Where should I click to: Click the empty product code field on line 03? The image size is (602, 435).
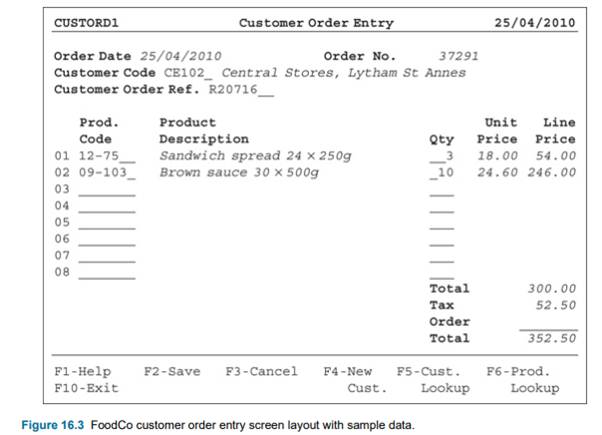106,189
